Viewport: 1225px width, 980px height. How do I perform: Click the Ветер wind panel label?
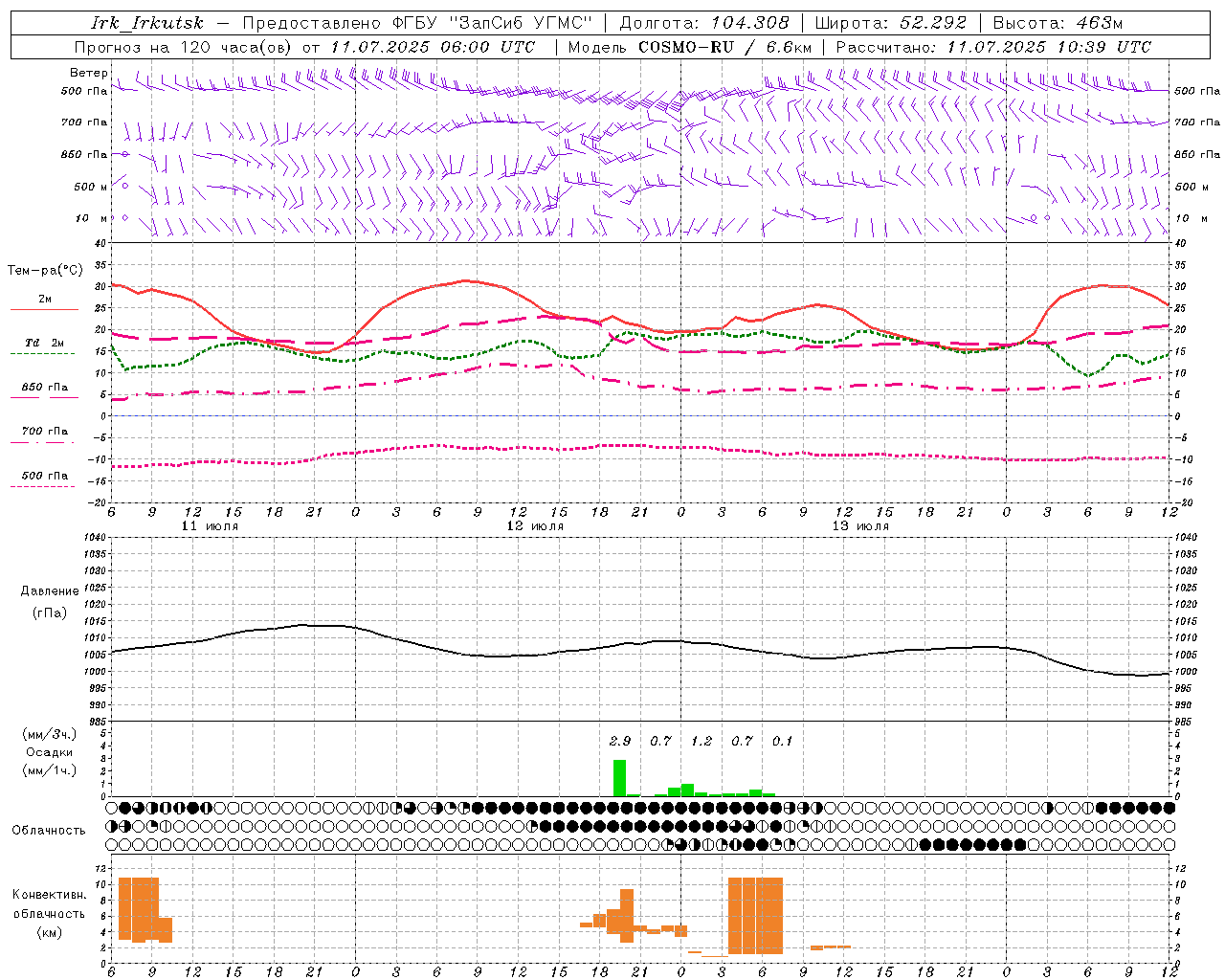88,73
